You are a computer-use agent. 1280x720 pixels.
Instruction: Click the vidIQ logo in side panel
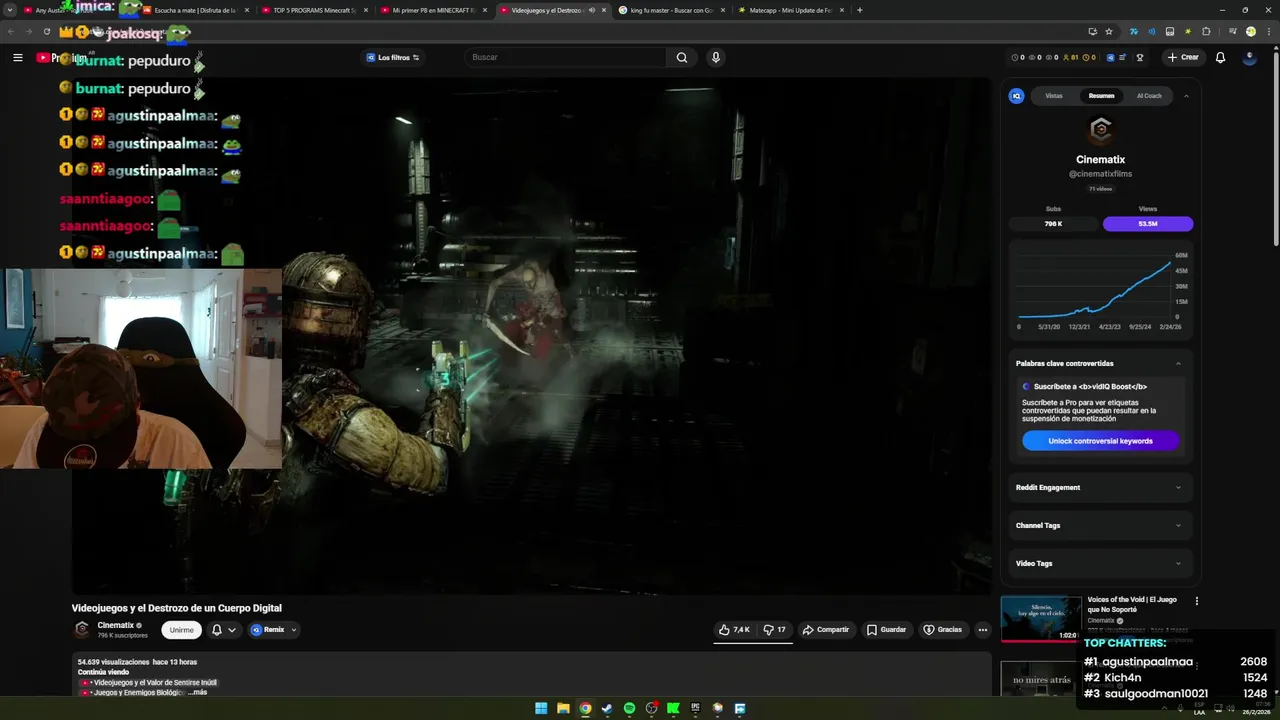(x=1016, y=96)
